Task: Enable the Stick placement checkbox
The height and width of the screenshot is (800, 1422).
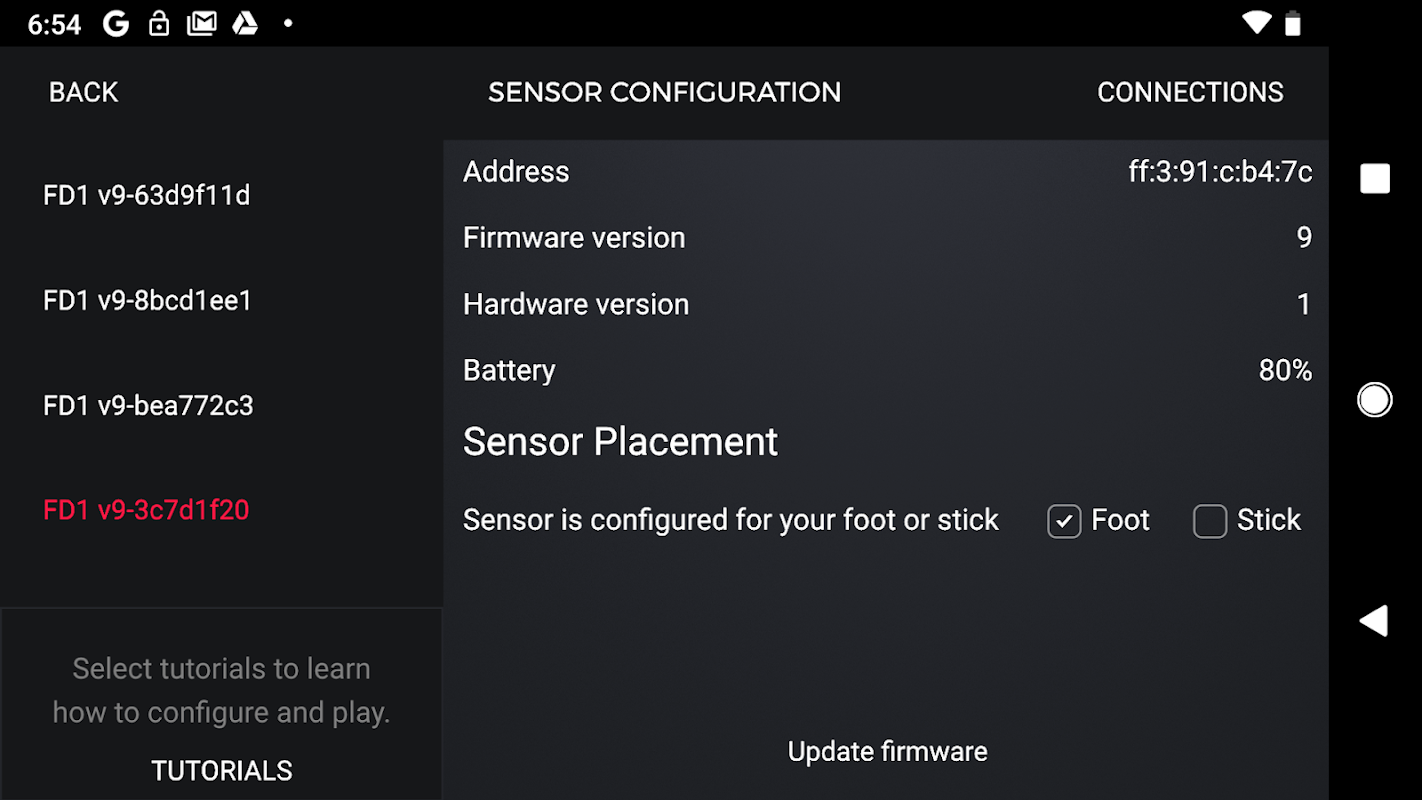Action: (x=1210, y=521)
